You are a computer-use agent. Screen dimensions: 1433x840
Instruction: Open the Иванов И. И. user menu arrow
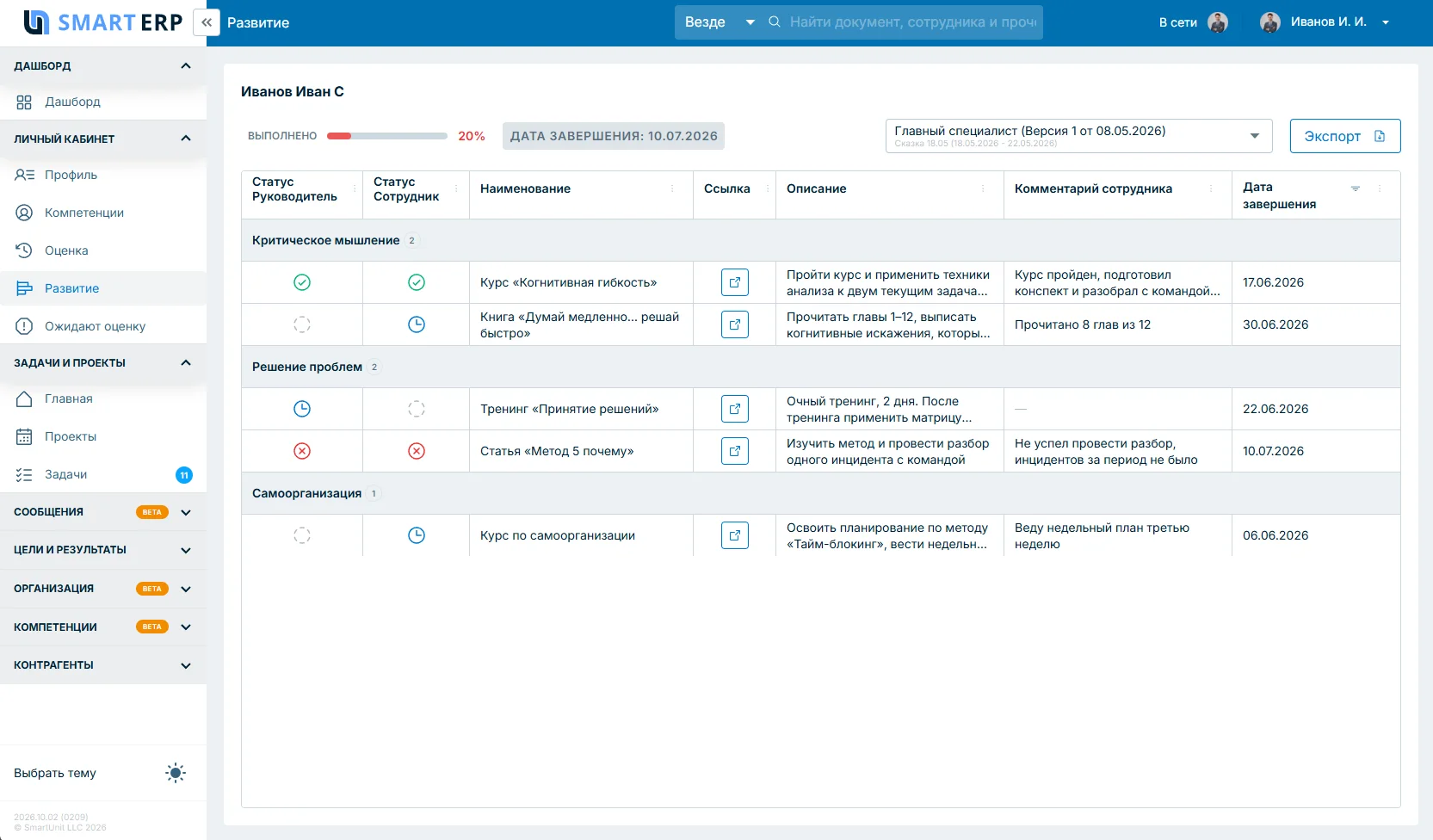[x=1386, y=22]
